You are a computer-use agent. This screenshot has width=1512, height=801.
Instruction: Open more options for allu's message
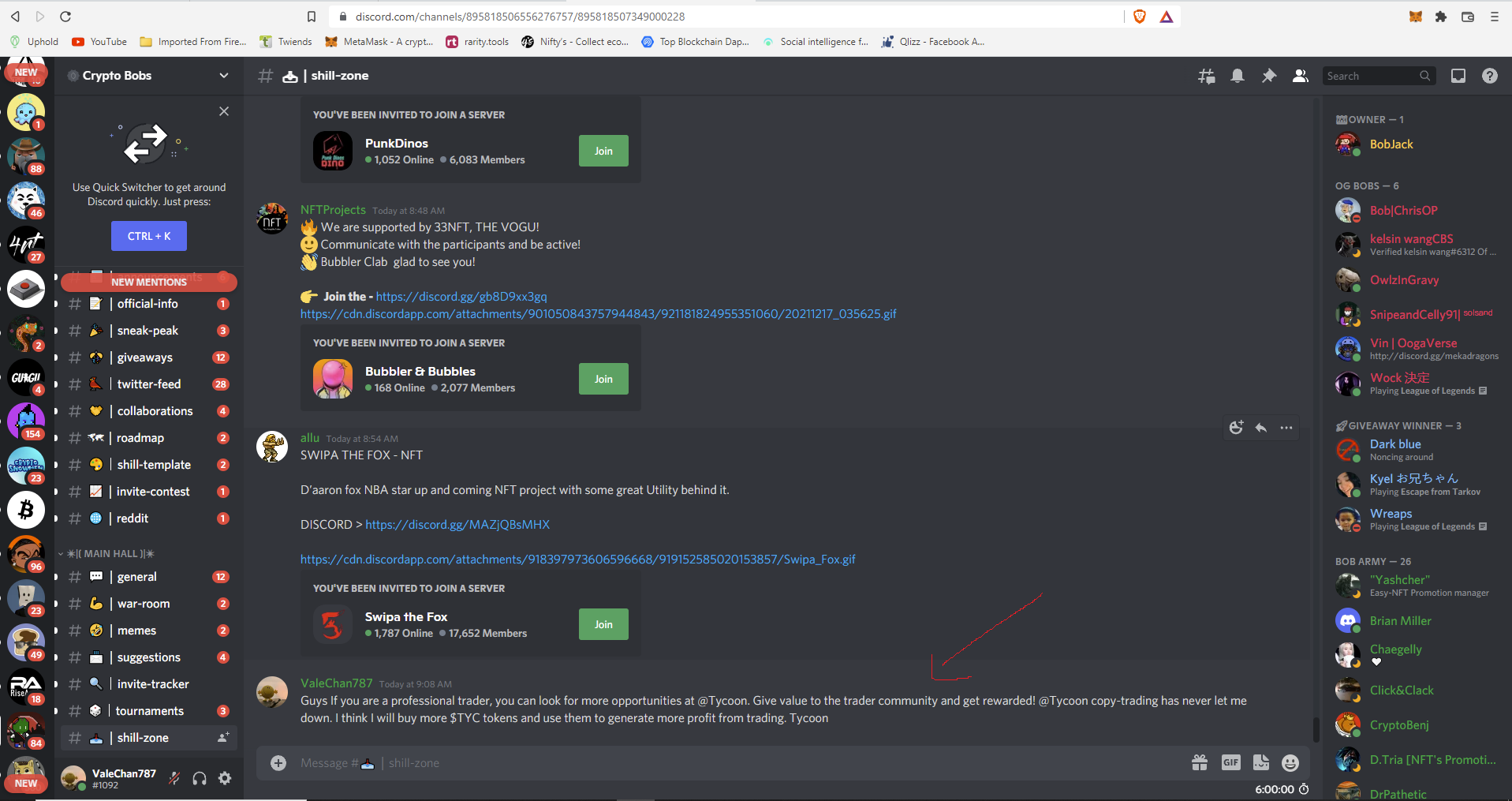click(x=1286, y=428)
